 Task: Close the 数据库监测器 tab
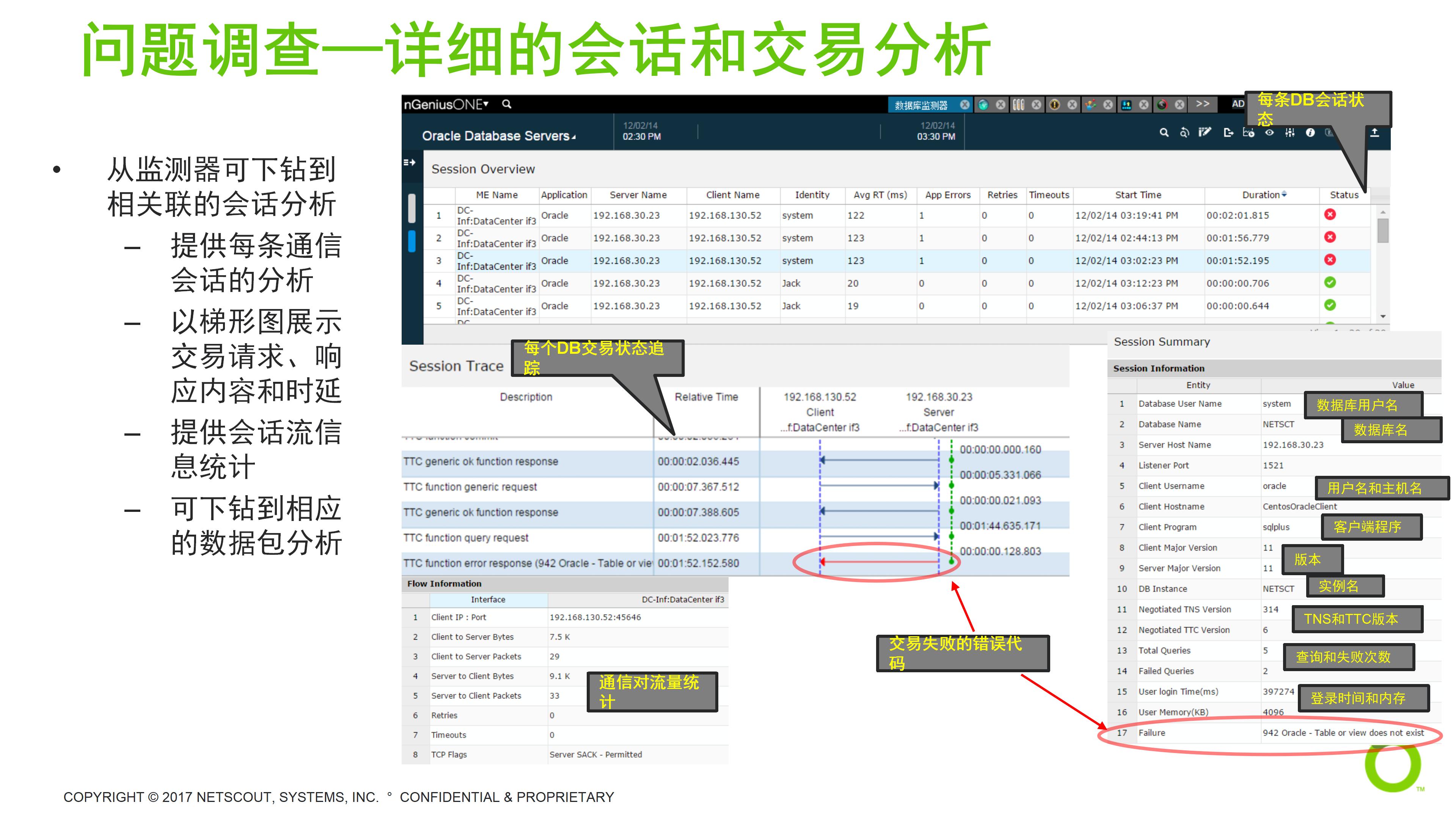965,105
